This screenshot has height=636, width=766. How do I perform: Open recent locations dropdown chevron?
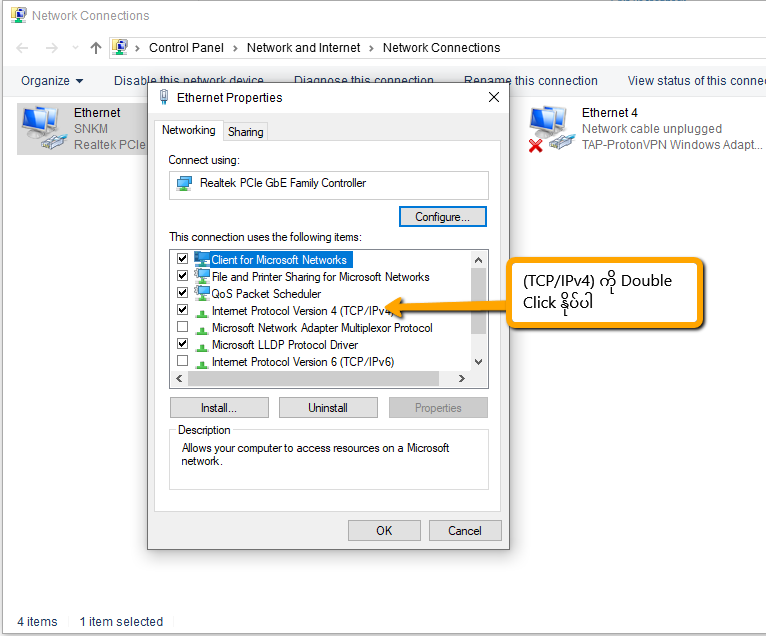point(75,48)
